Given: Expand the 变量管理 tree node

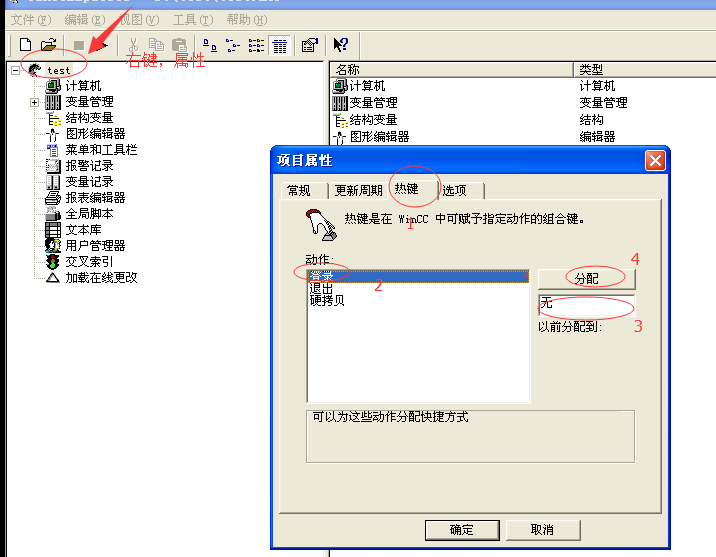Looking at the screenshot, I should click(34, 102).
